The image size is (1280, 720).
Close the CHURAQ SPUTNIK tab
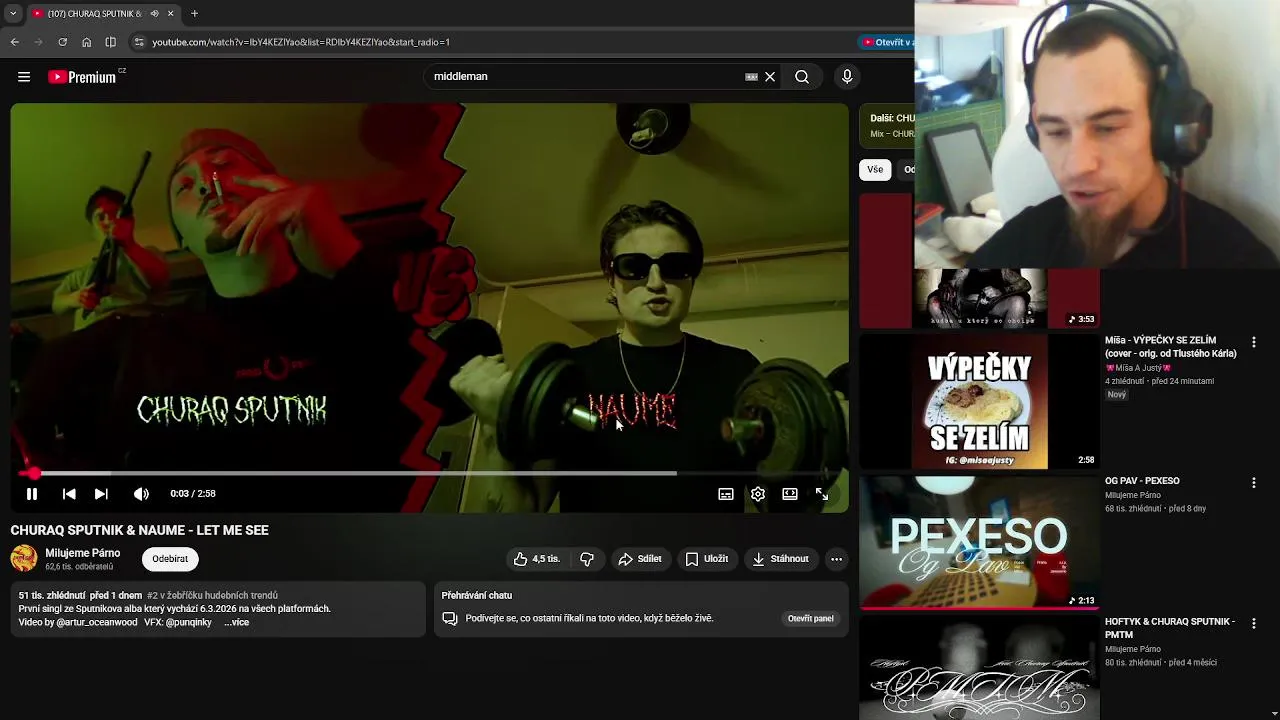170,14
